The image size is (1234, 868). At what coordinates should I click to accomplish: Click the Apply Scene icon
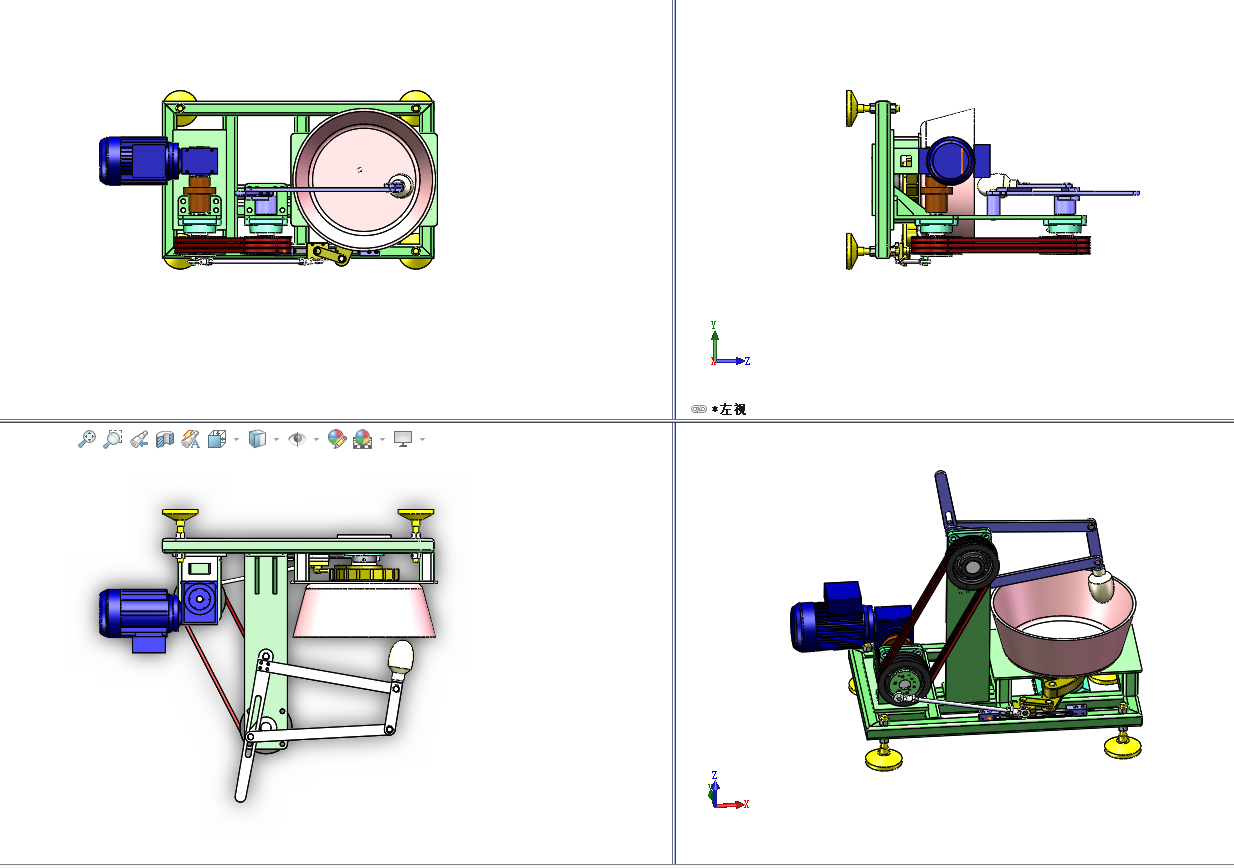(363, 439)
